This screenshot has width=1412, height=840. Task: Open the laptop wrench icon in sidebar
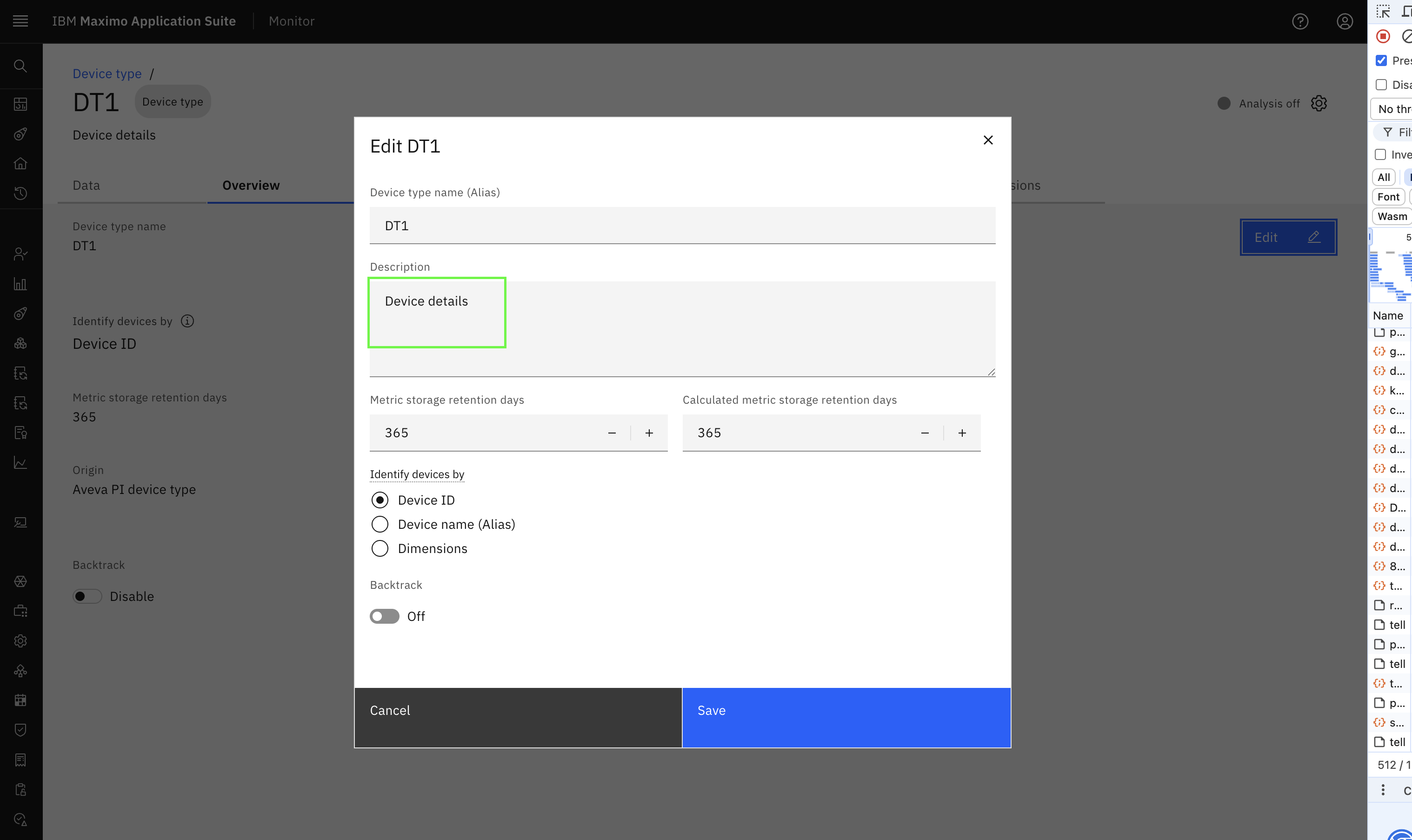click(20, 522)
